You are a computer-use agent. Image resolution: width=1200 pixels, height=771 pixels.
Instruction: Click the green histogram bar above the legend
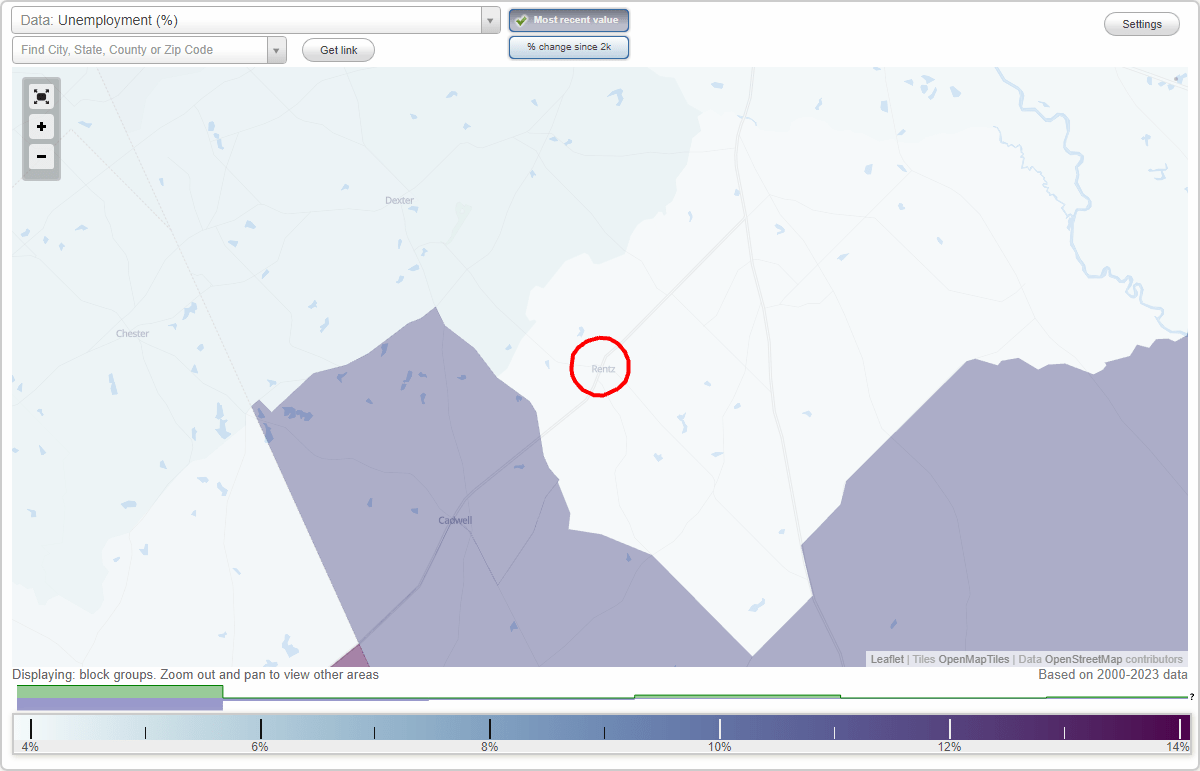(120, 691)
